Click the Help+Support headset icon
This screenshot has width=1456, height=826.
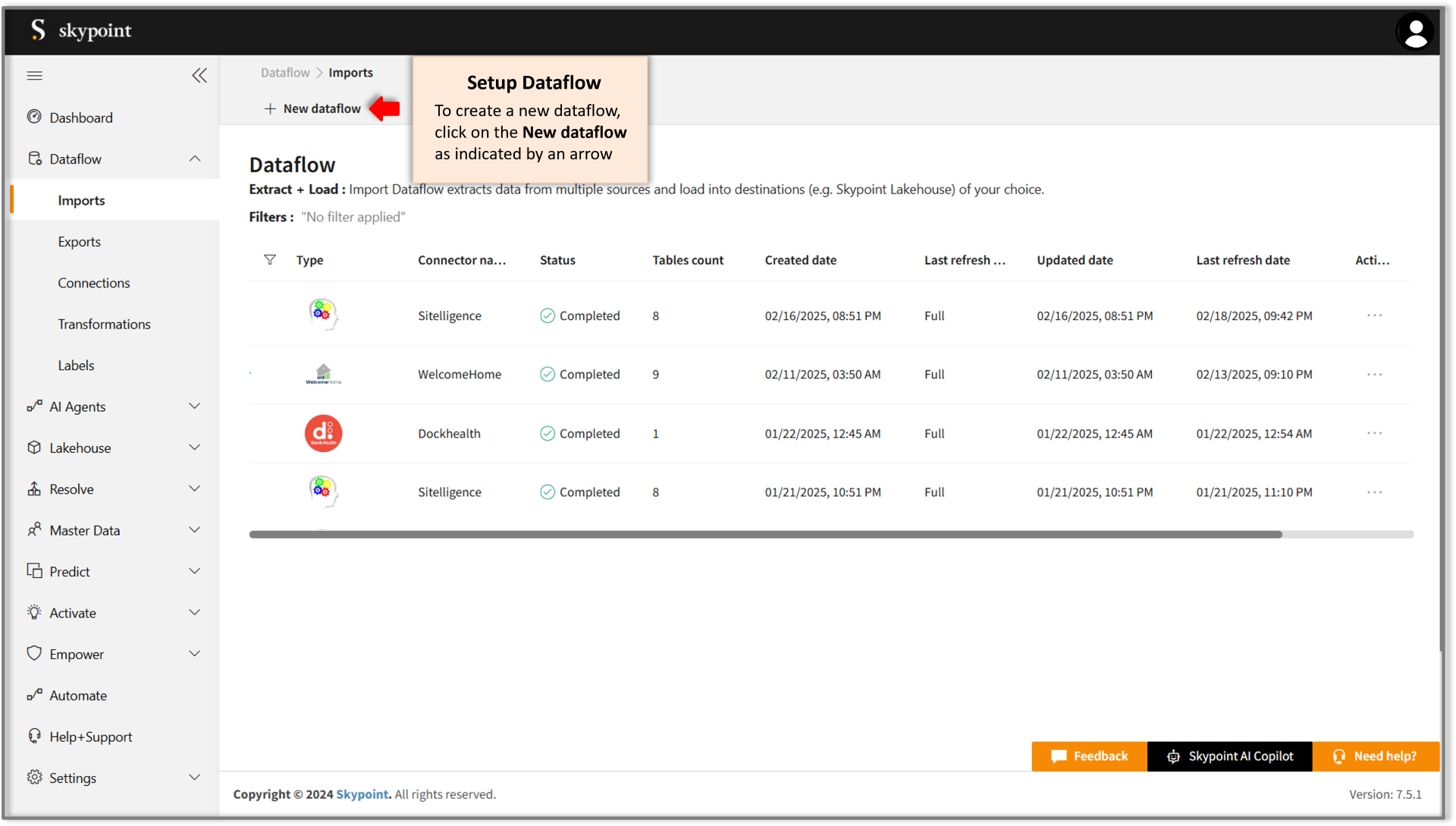[34, 736]
